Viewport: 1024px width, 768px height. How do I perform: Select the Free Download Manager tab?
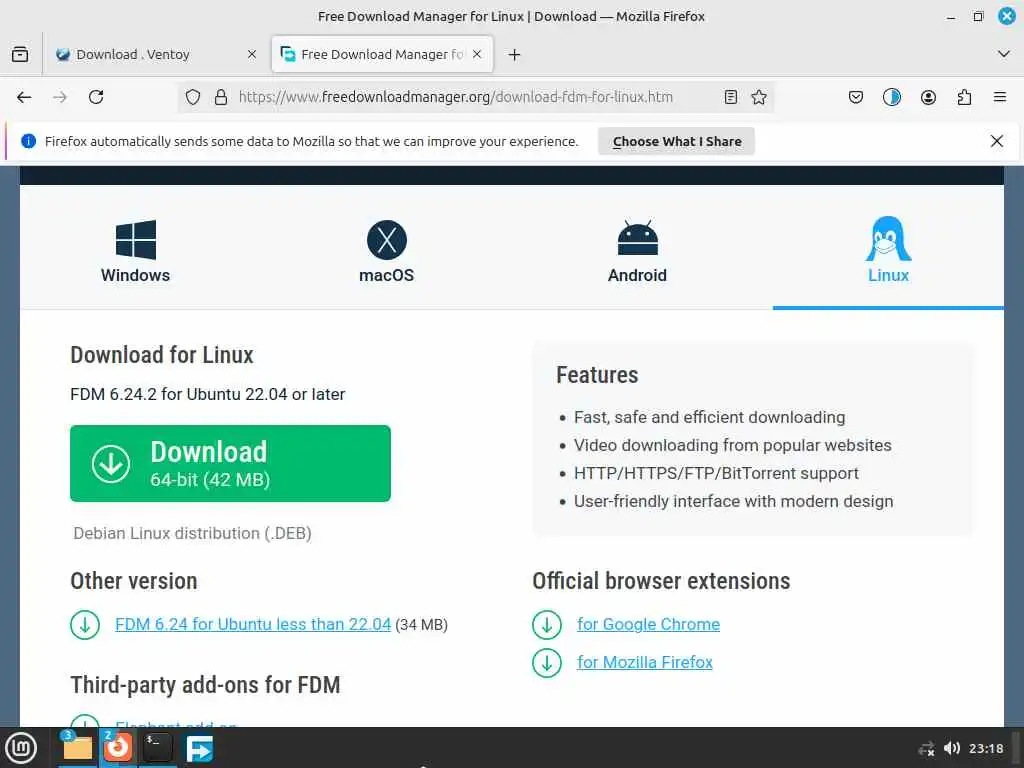coord(382,54)
